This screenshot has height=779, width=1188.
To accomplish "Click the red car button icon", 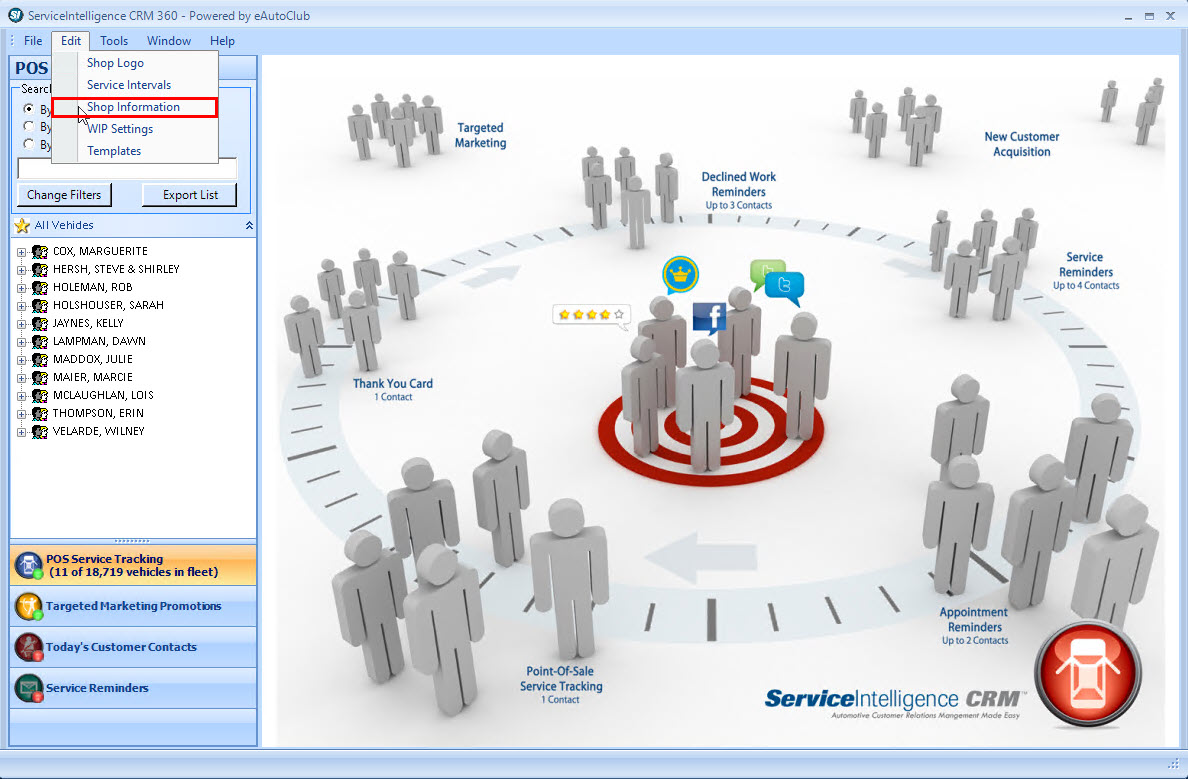I will (1088, 673).
